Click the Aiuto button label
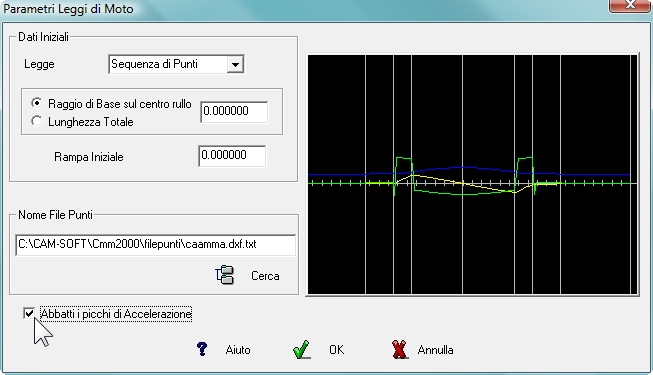The height and width of the screenshot is (375, 653). pyautogui.click(x=238, y=350)
